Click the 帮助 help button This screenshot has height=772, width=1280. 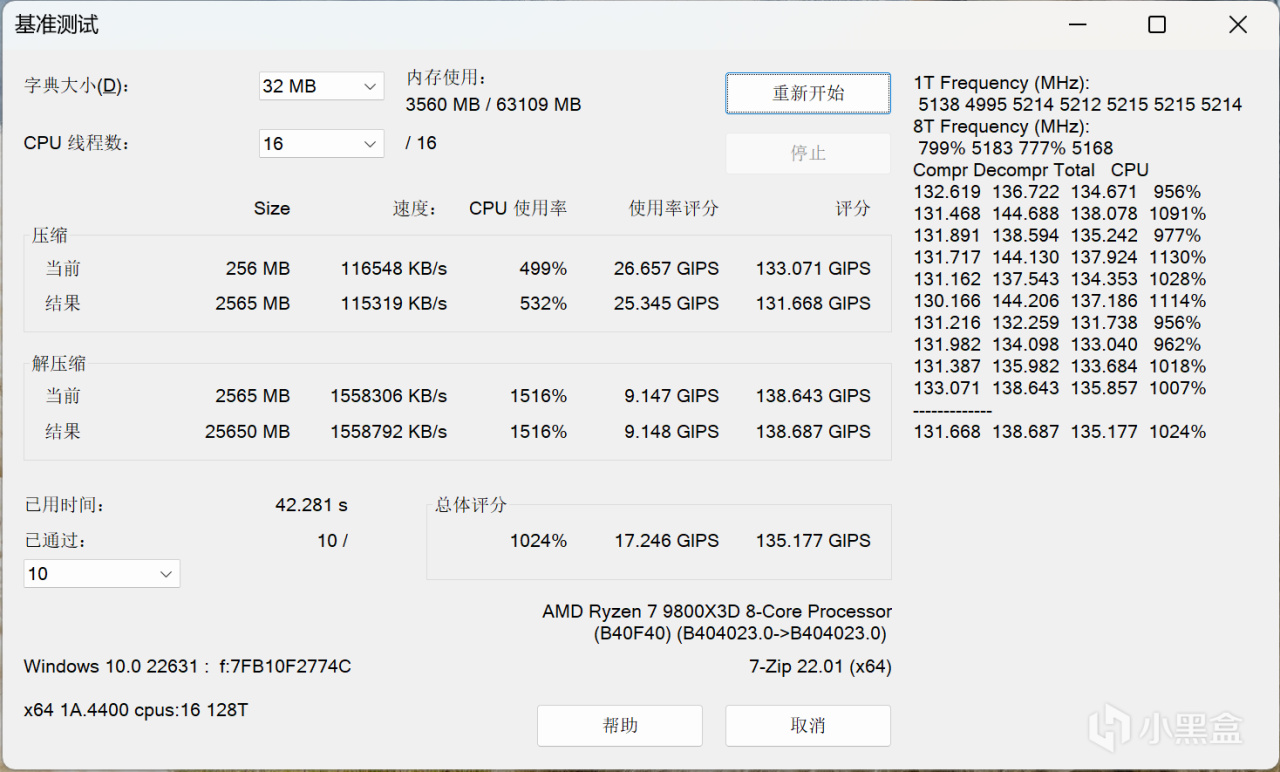pyautogui.click(x=620, y=726)
